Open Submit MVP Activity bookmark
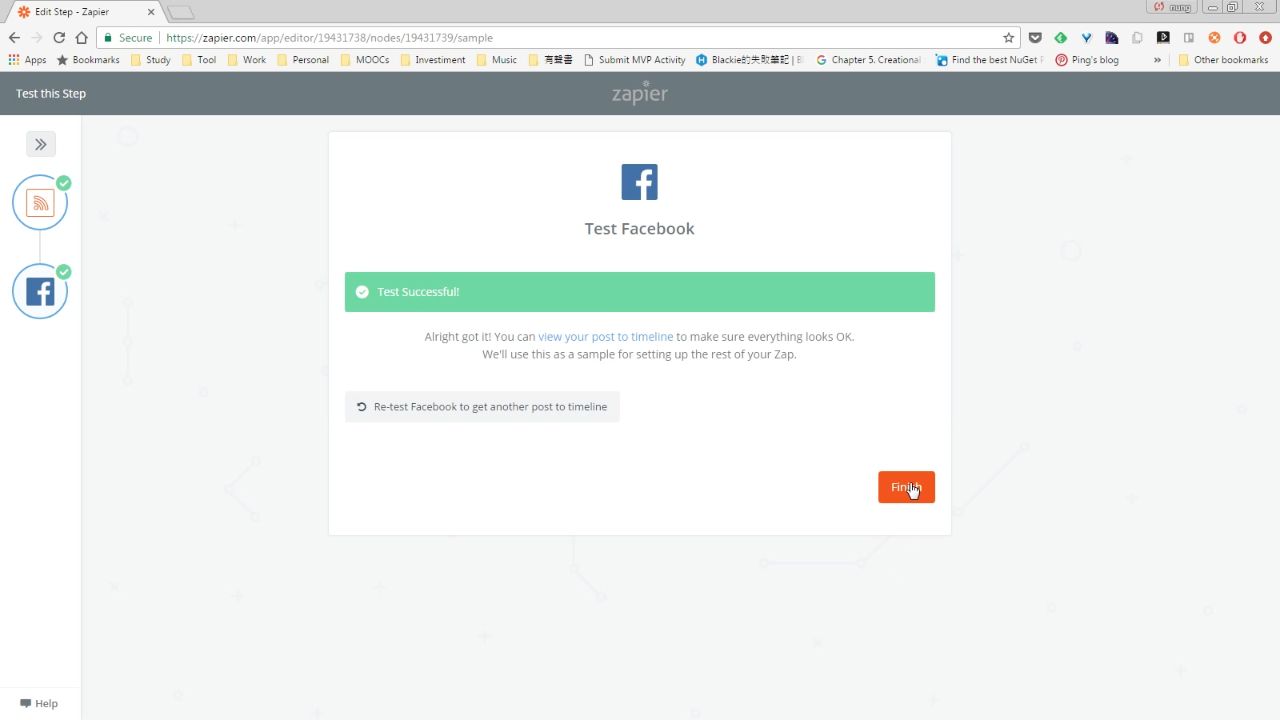 [634, 60]
